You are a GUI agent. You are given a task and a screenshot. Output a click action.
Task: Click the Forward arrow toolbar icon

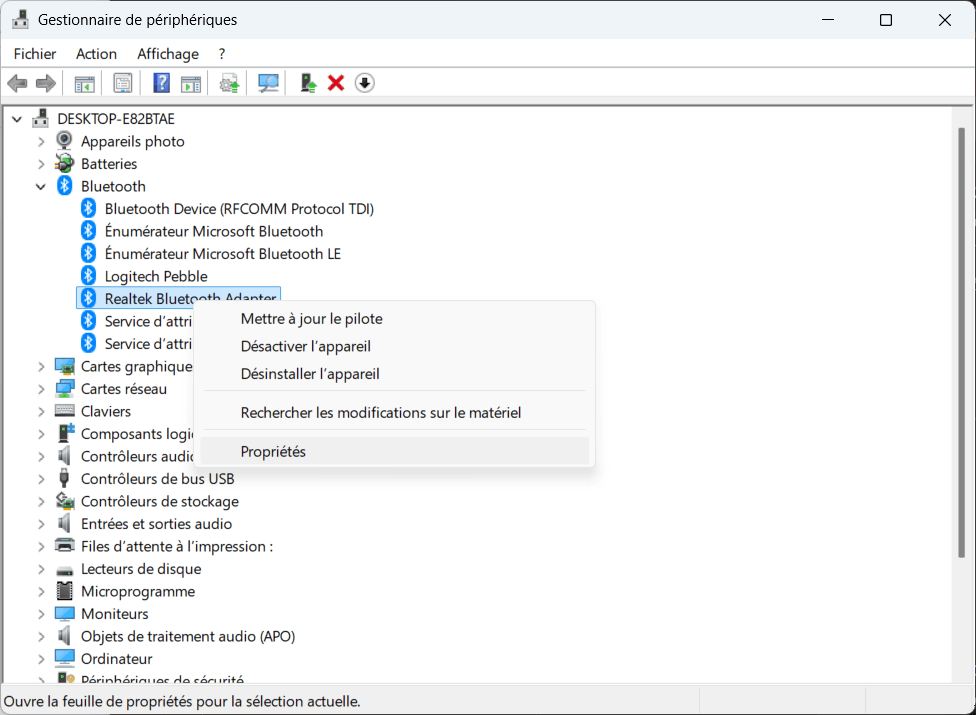(x=45, y=83)
